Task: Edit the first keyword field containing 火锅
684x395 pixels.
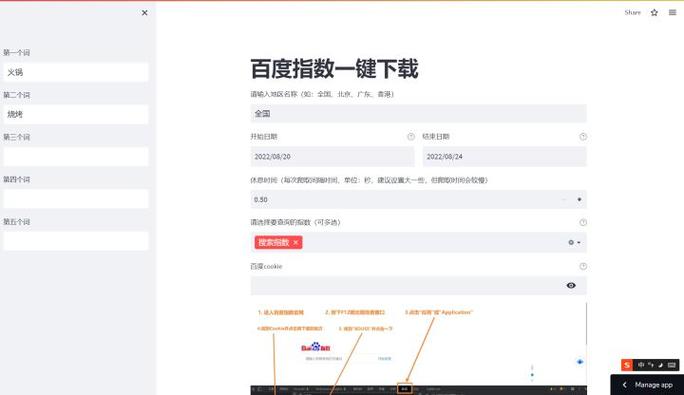Action: [76, 72]
